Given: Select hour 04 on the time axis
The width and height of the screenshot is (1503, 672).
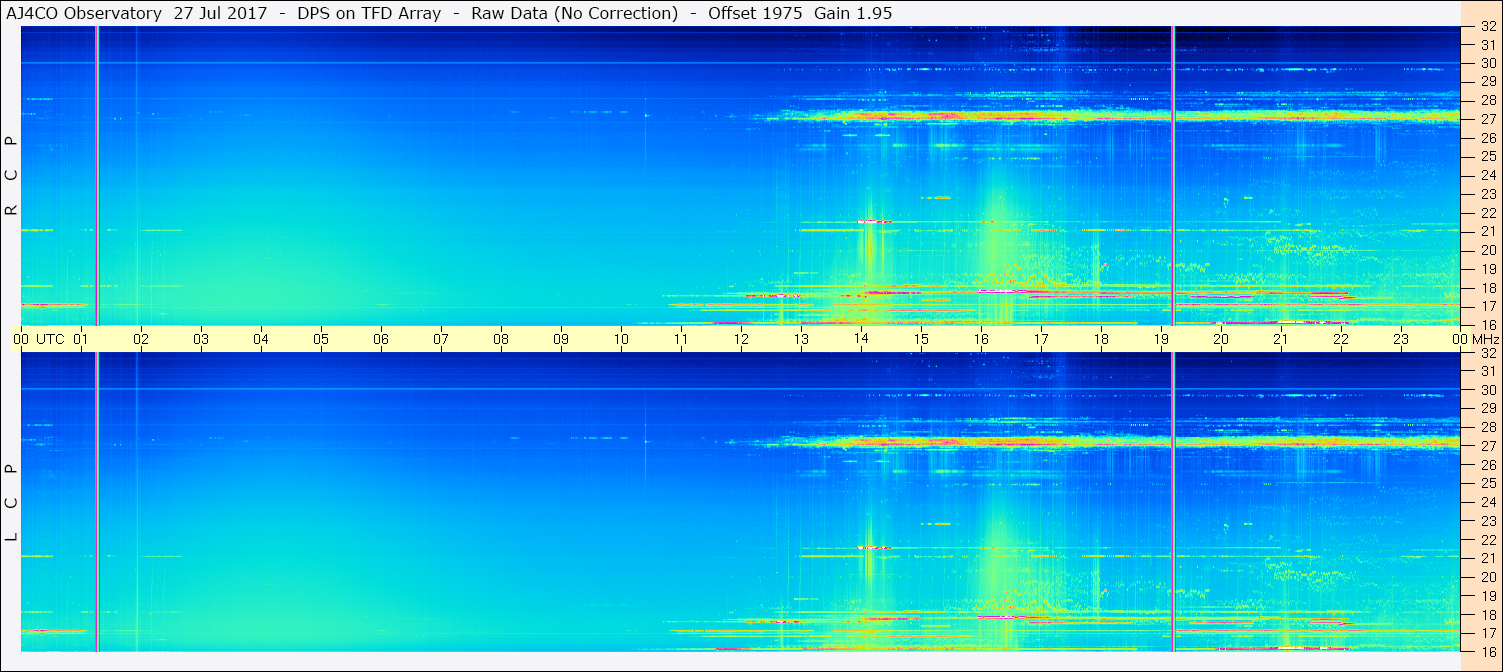Looking at the screenshot, I should tap(261, 339).
